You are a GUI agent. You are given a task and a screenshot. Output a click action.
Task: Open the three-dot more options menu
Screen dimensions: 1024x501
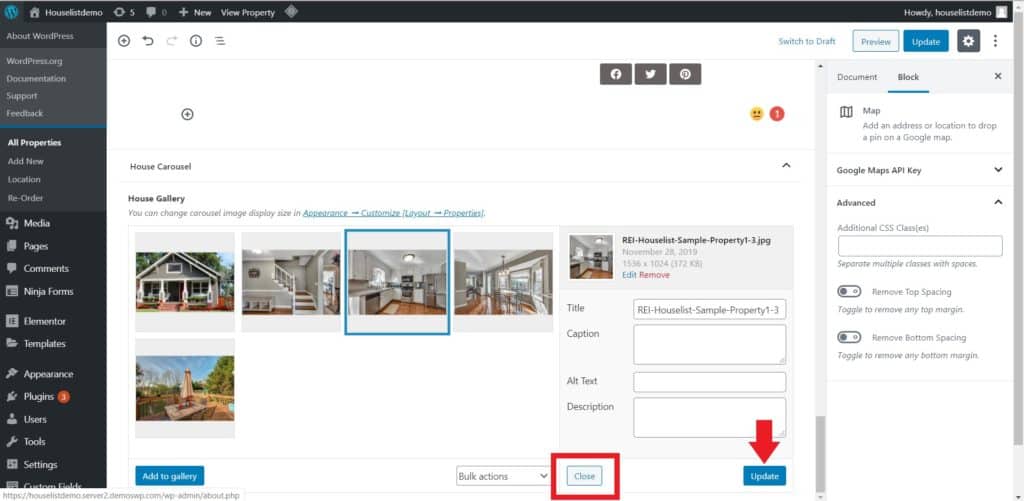point(995,41)
